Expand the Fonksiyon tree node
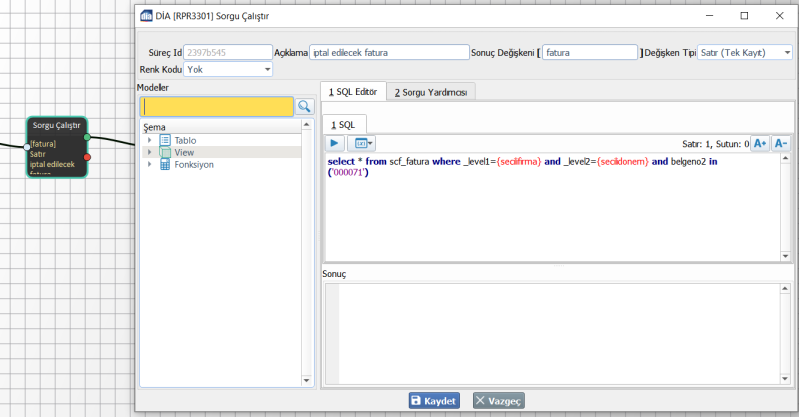 pyautogui.click(x=150, y=164)
